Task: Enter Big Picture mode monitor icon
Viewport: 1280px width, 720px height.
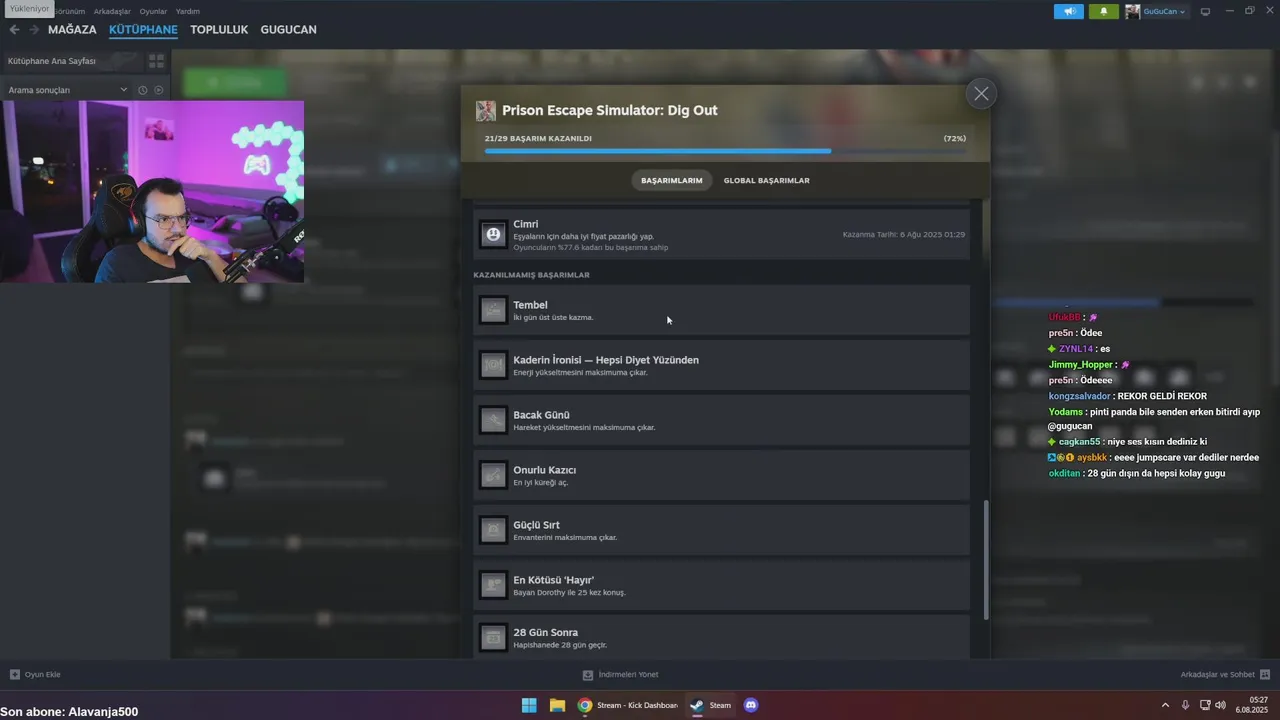Action: [1205, 12]
